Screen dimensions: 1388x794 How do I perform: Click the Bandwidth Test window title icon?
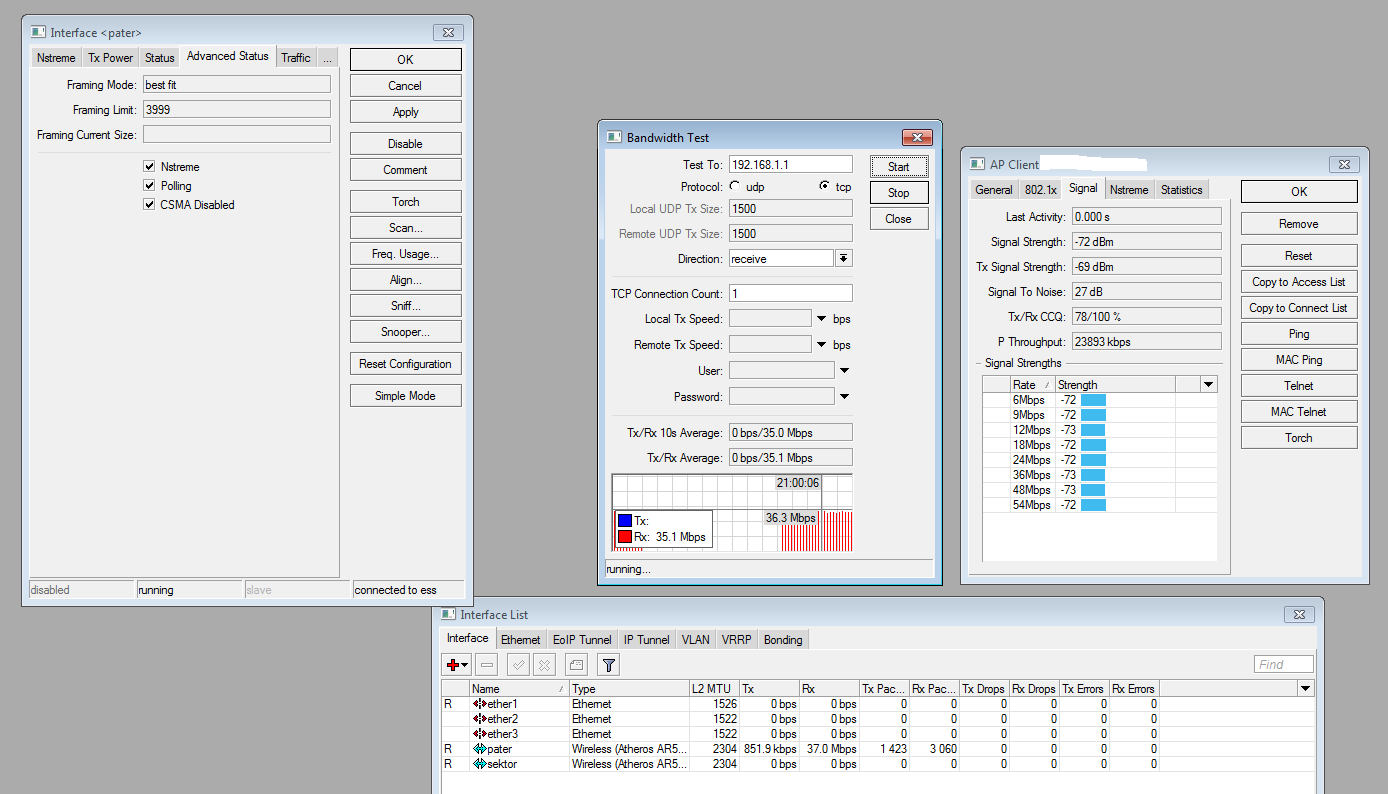click(615, 137)
